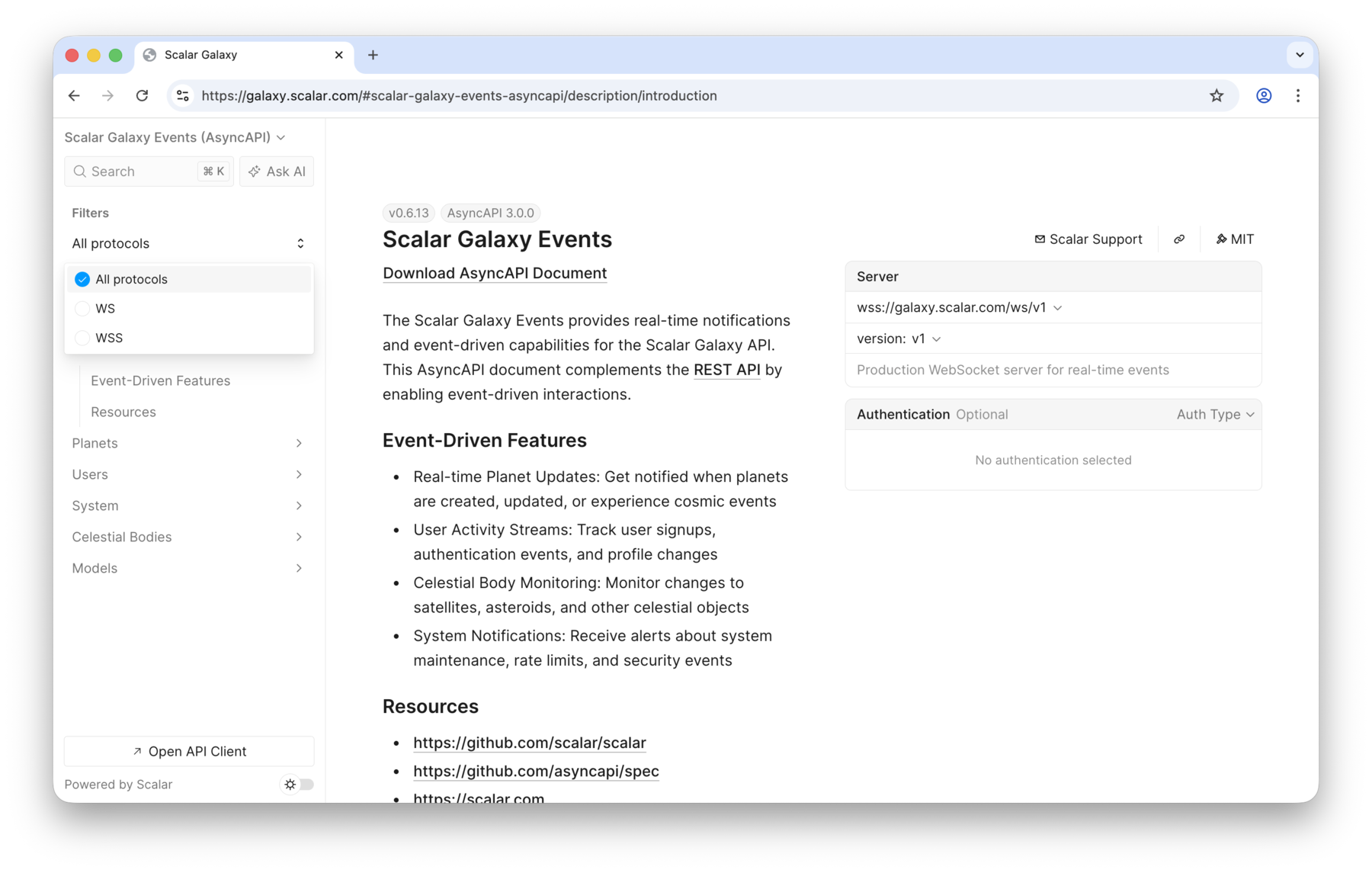Viewport: 1372px width, 873px height.
Task: Open the Auth Type dropdown
Action: click(x=1215, y=414)
